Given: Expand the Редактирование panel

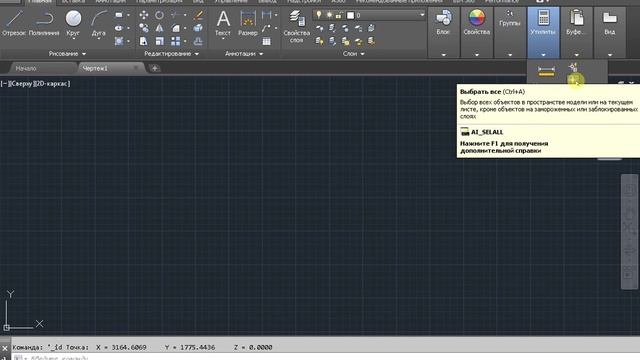Looking at the screenshot, I should 171,53.
